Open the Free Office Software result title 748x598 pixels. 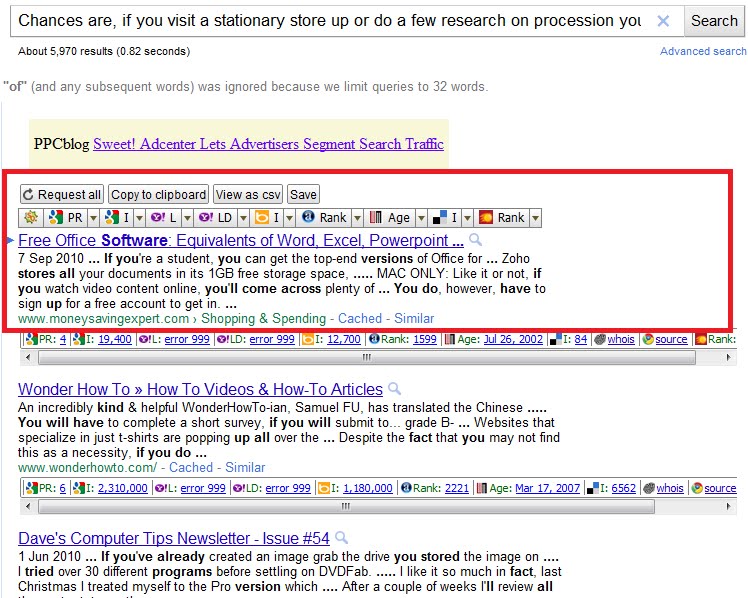pyautogui.click(x=241, y=240)
